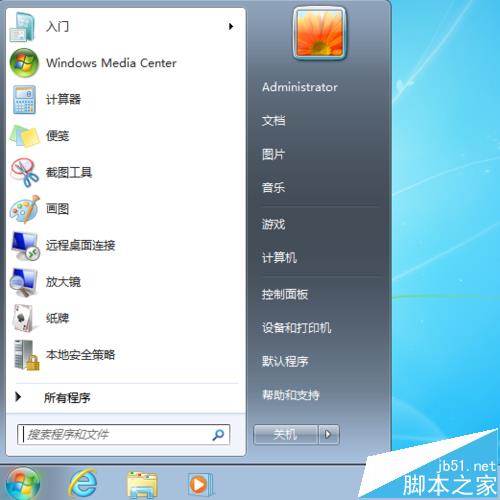Open 控制面板 control panel

pyautogui.click(x=285, y=294)
